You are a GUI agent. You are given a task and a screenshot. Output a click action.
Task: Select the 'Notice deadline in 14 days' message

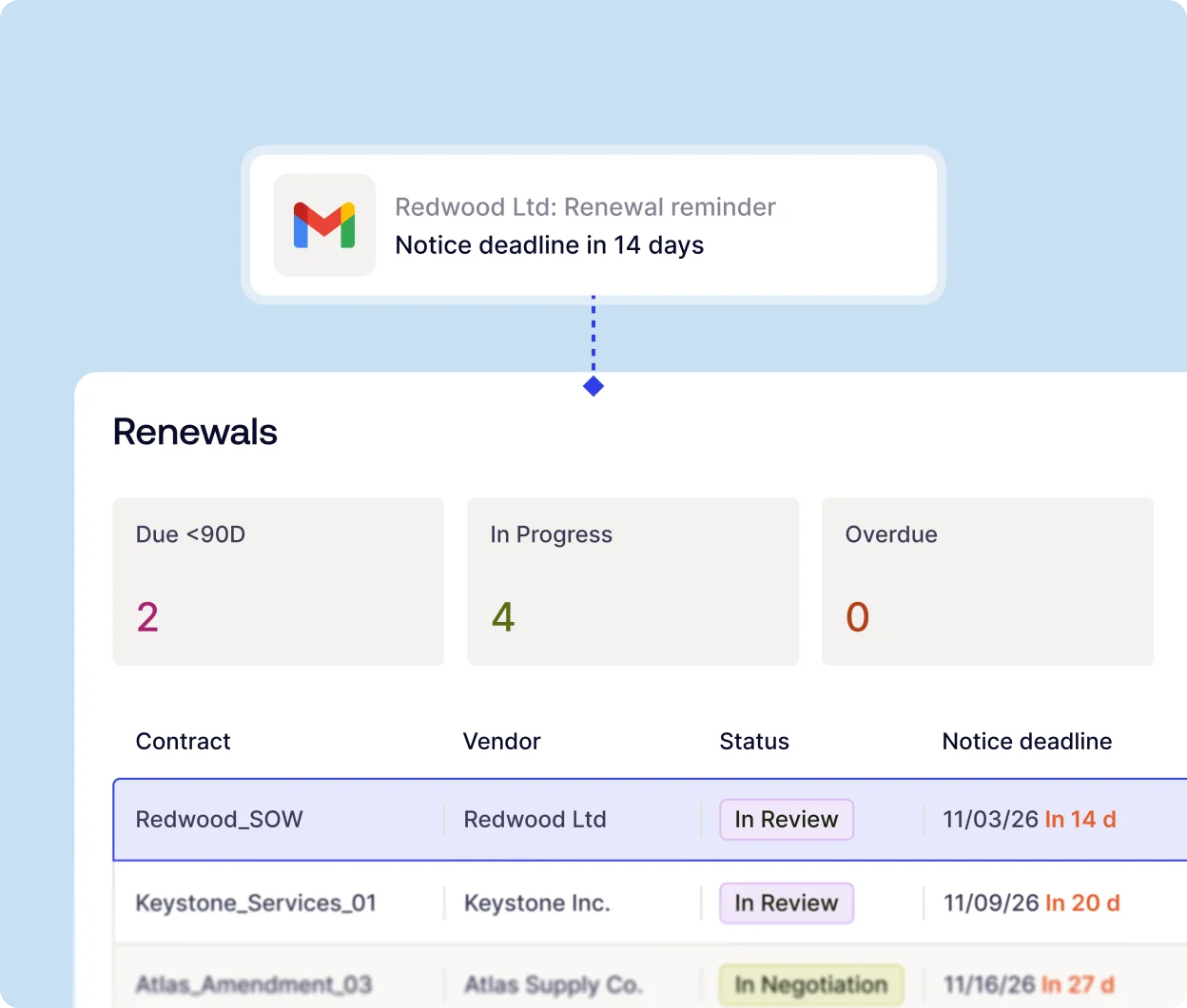[550, 245]
